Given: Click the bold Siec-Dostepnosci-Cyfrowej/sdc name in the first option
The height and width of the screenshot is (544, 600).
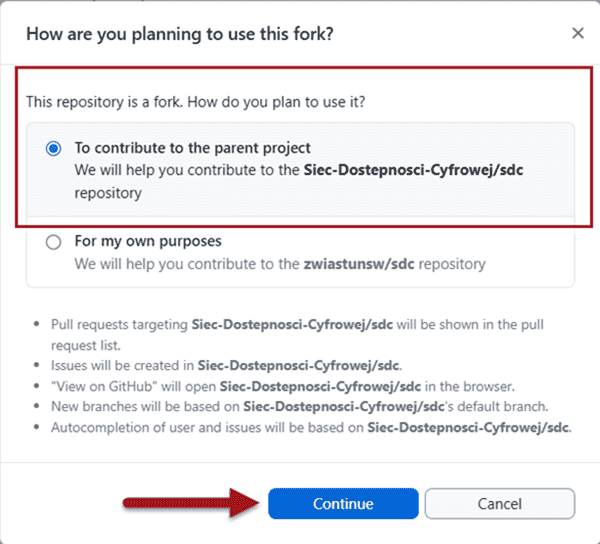Looking at the screenshot, I should pos(413,170).
